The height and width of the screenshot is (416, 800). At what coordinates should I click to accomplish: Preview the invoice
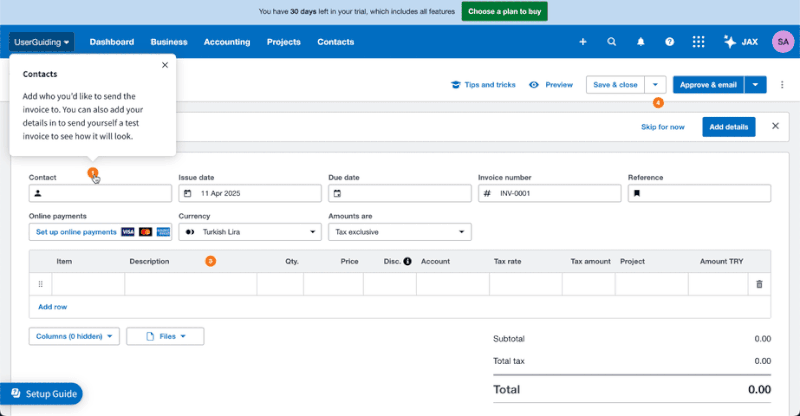coord(551,85)
